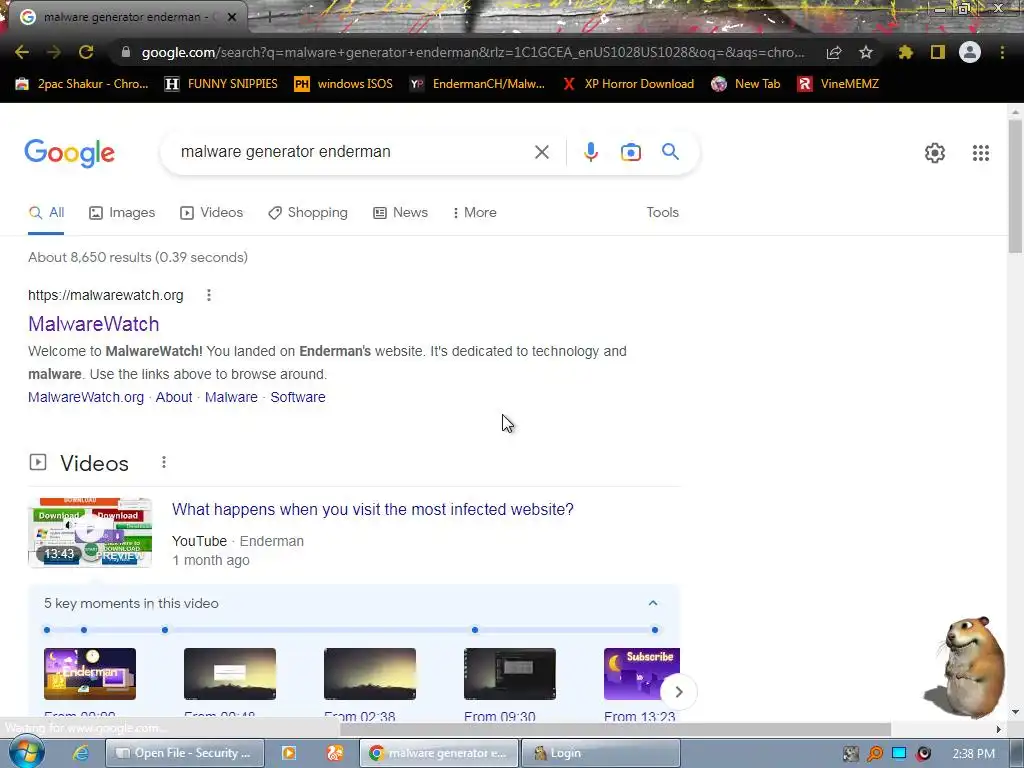The image size is (1024, 768).
Task: Show next key moments with arrow
Action: [x=679, y=692]
